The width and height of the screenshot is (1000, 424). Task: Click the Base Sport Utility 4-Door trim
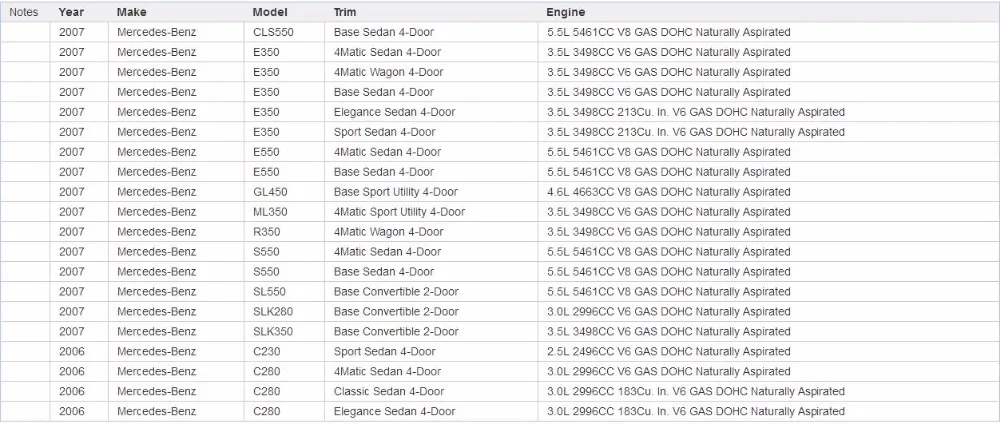(395, 192)
